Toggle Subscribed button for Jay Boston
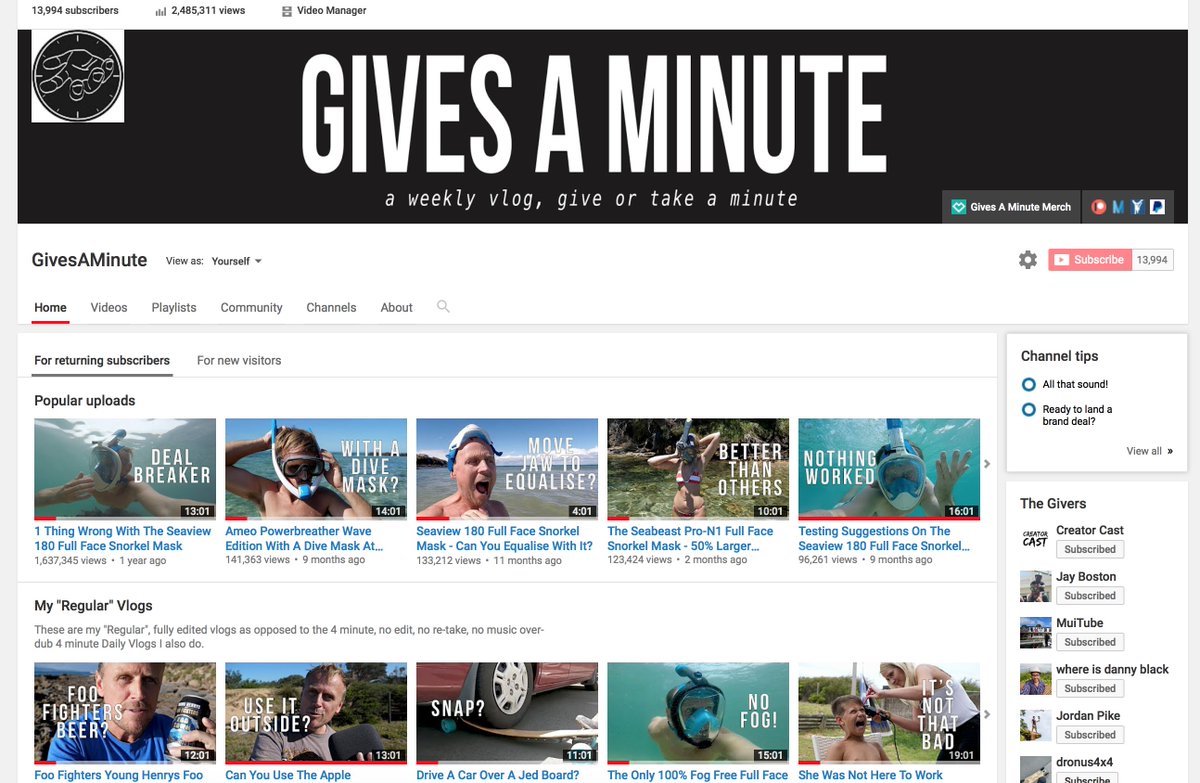This screenshot has height=783, width=1200. coord(1090,596)
